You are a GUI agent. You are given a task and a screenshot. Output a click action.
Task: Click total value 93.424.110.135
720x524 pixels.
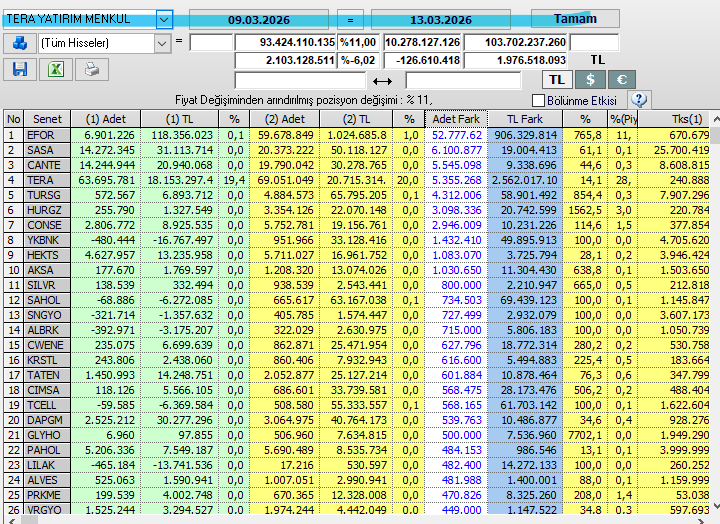(x=286, y=42)
